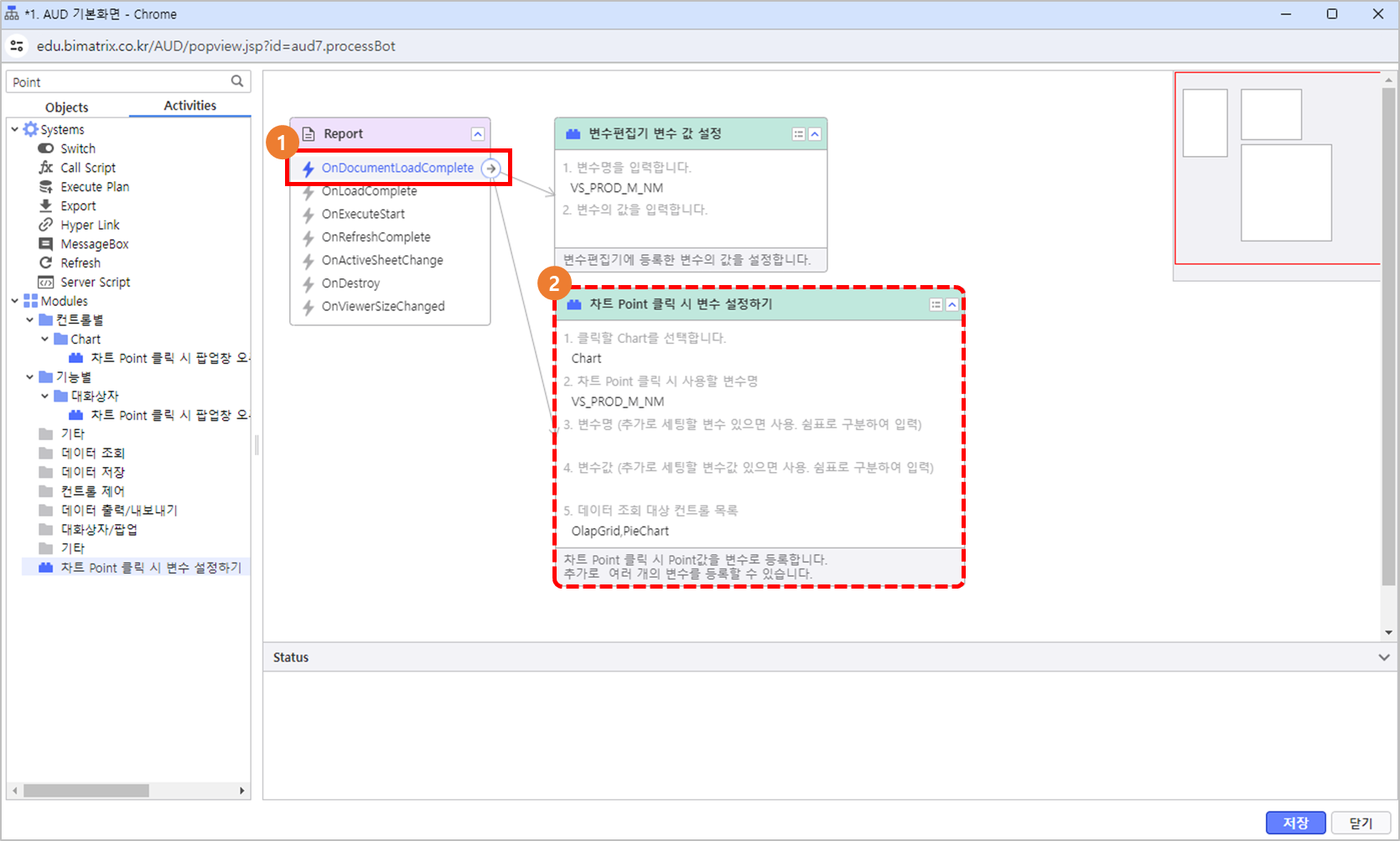This screenshot has height=841, width=1400.
Task: Select the Export activity
Action: (x=78, y=206)
